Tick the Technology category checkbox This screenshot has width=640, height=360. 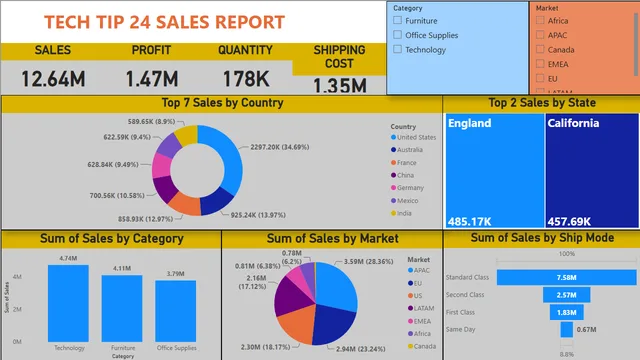tap(398, 49)
